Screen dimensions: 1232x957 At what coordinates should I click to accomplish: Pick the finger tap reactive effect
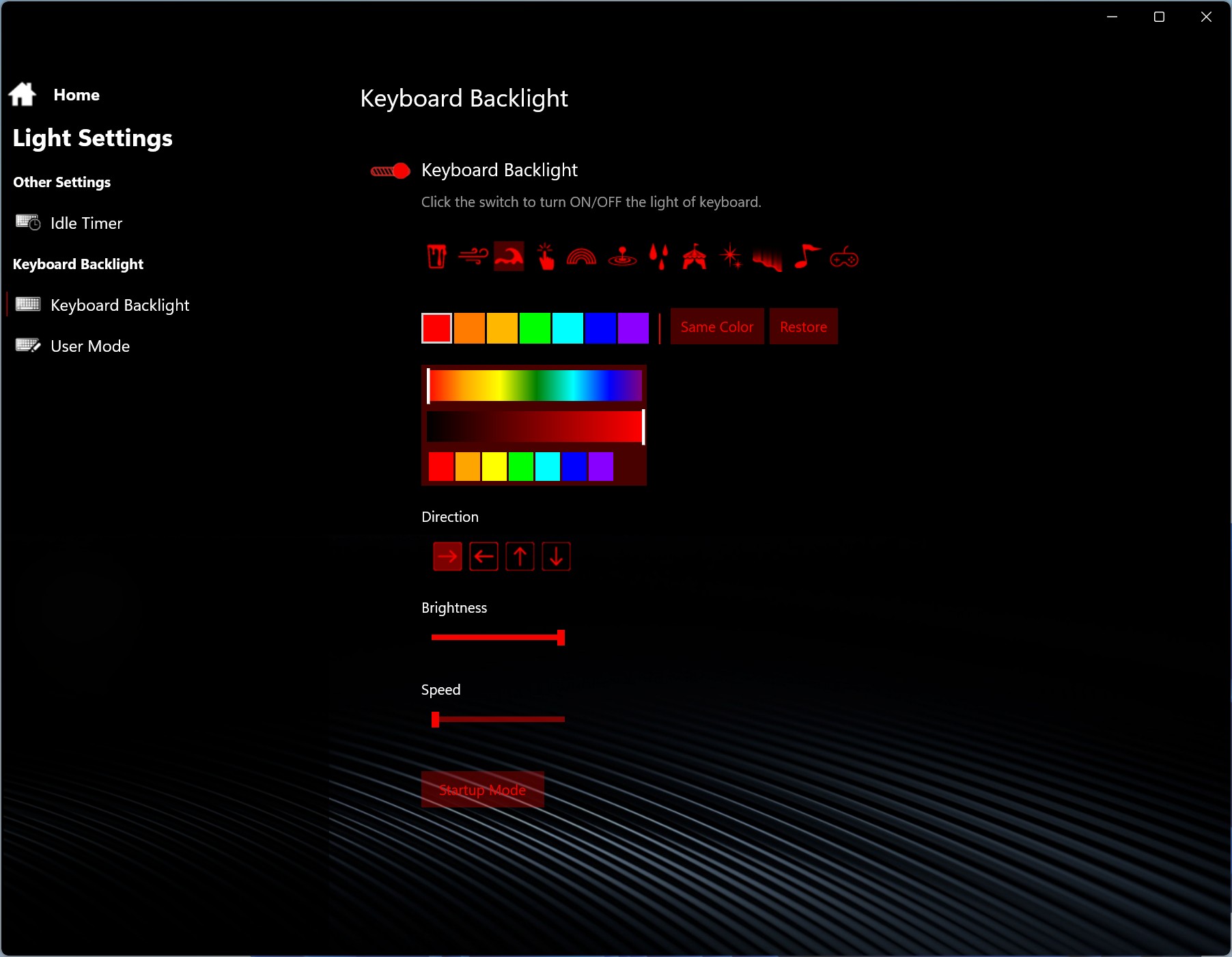546,257
